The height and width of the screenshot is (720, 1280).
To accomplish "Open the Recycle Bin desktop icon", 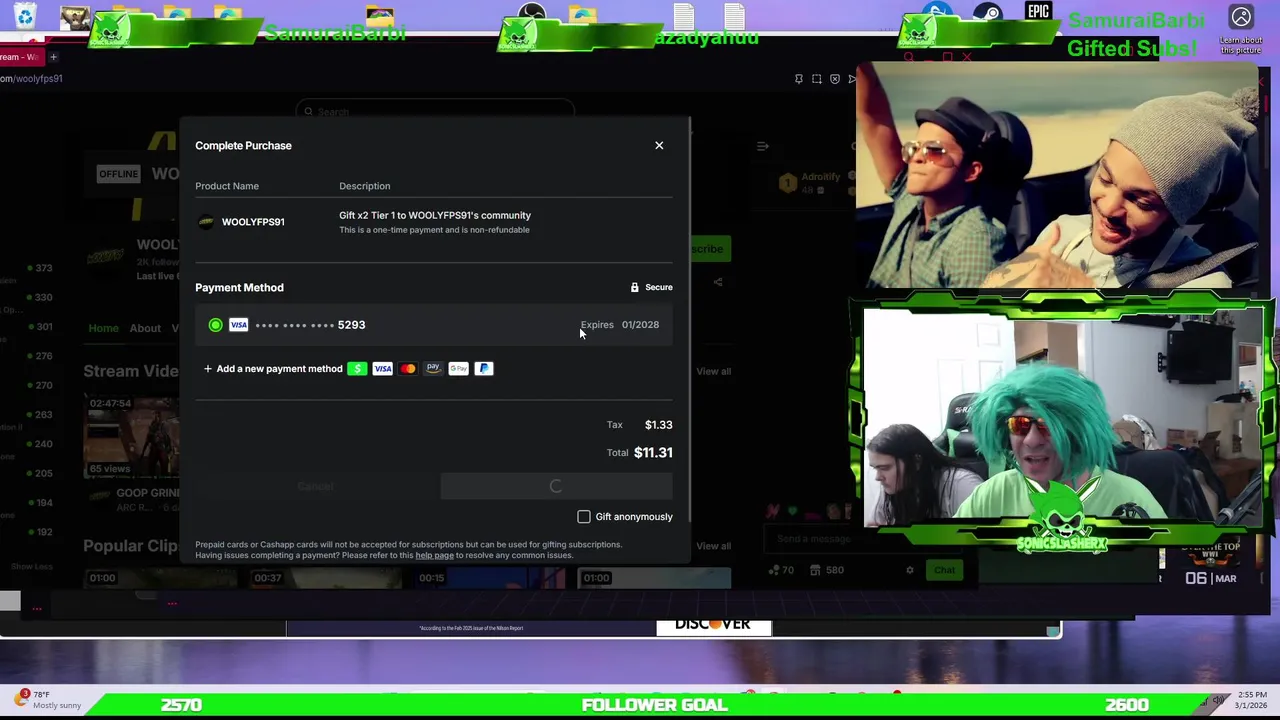I will pos(25,16).
